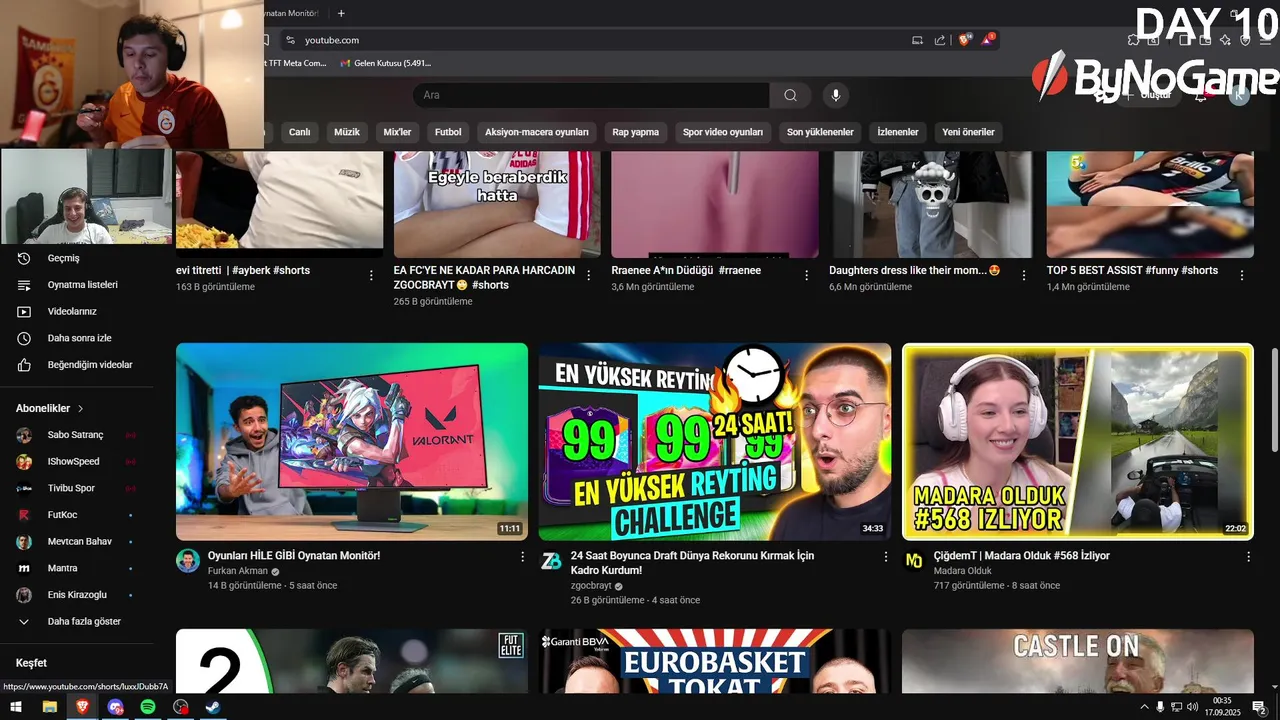Select the Rap yapma filter chip

tap(636, 132)
